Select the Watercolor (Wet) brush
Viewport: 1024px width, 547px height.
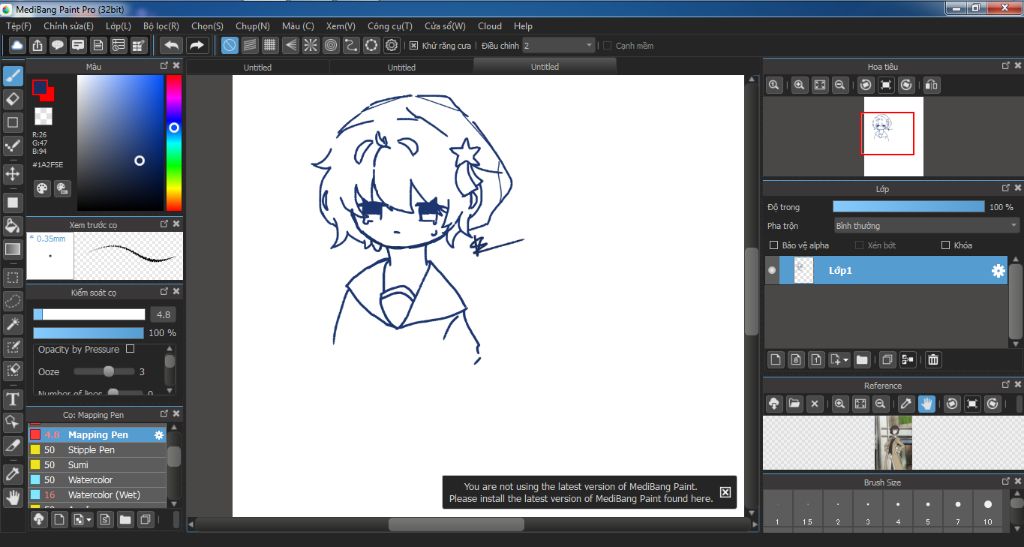97,495
